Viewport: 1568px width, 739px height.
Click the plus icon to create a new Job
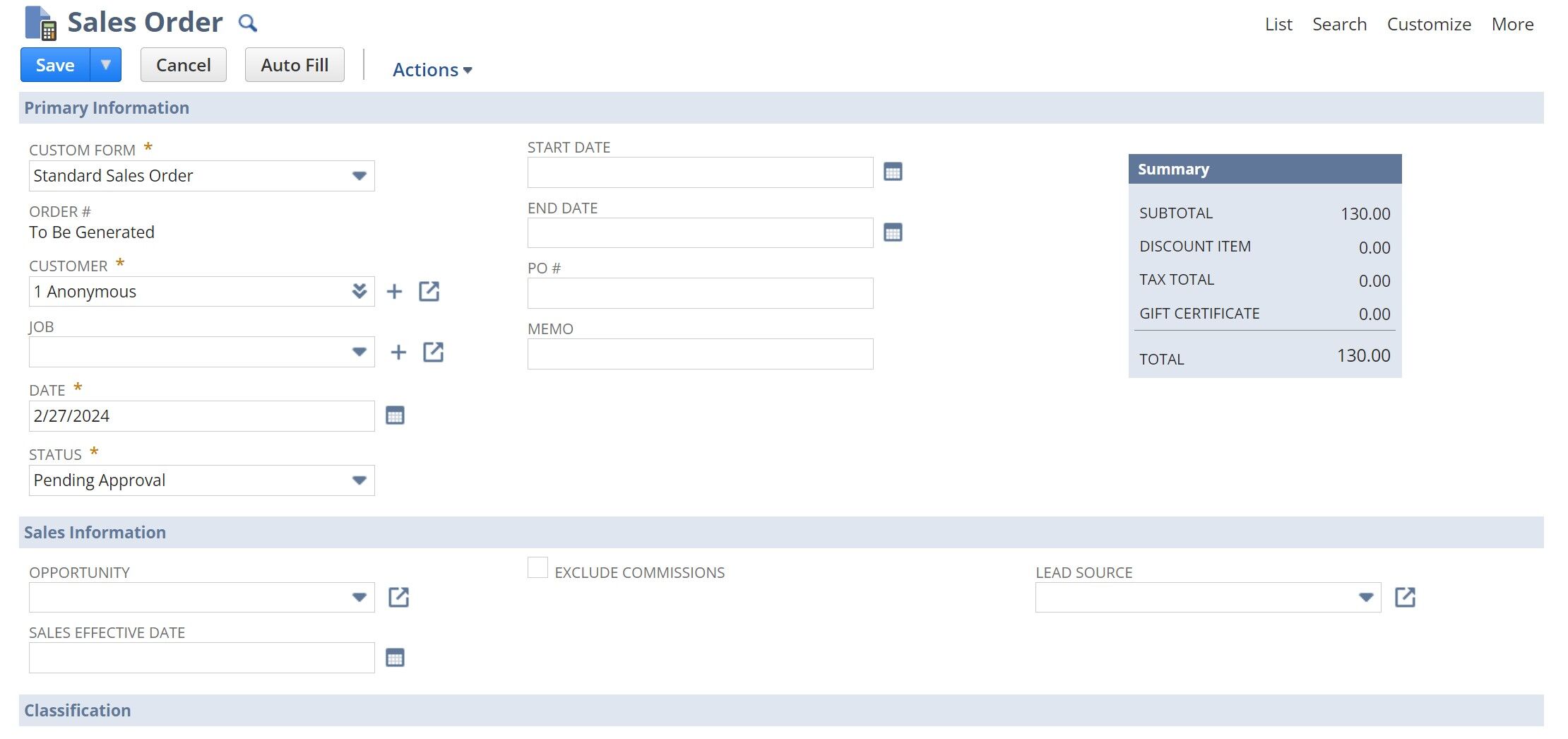pos(398,351)
